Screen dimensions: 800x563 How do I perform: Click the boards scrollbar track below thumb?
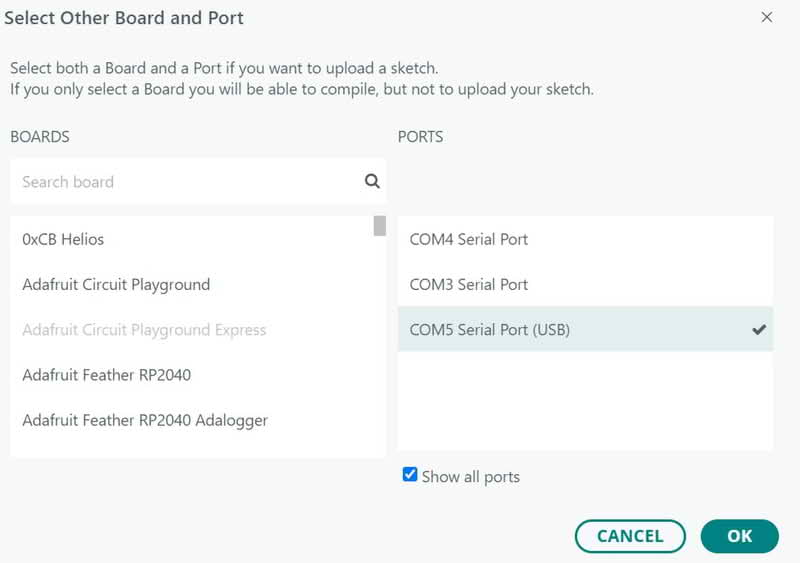[380, 350]
